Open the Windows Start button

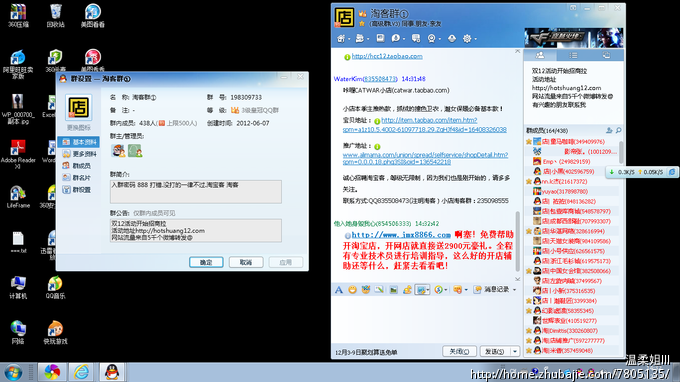pos(13,372)
